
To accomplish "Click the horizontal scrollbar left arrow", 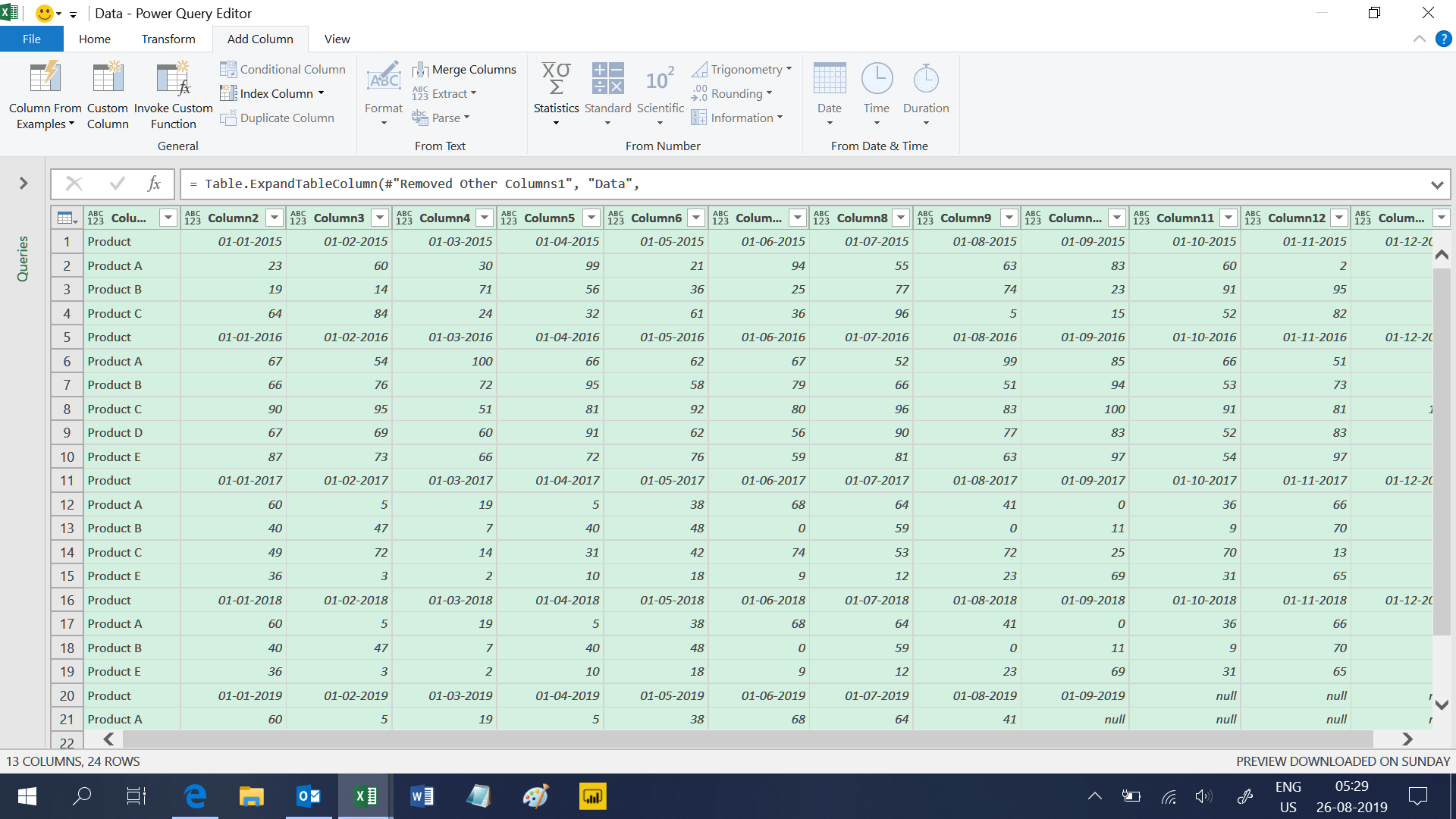I will (x=108, y=739).
